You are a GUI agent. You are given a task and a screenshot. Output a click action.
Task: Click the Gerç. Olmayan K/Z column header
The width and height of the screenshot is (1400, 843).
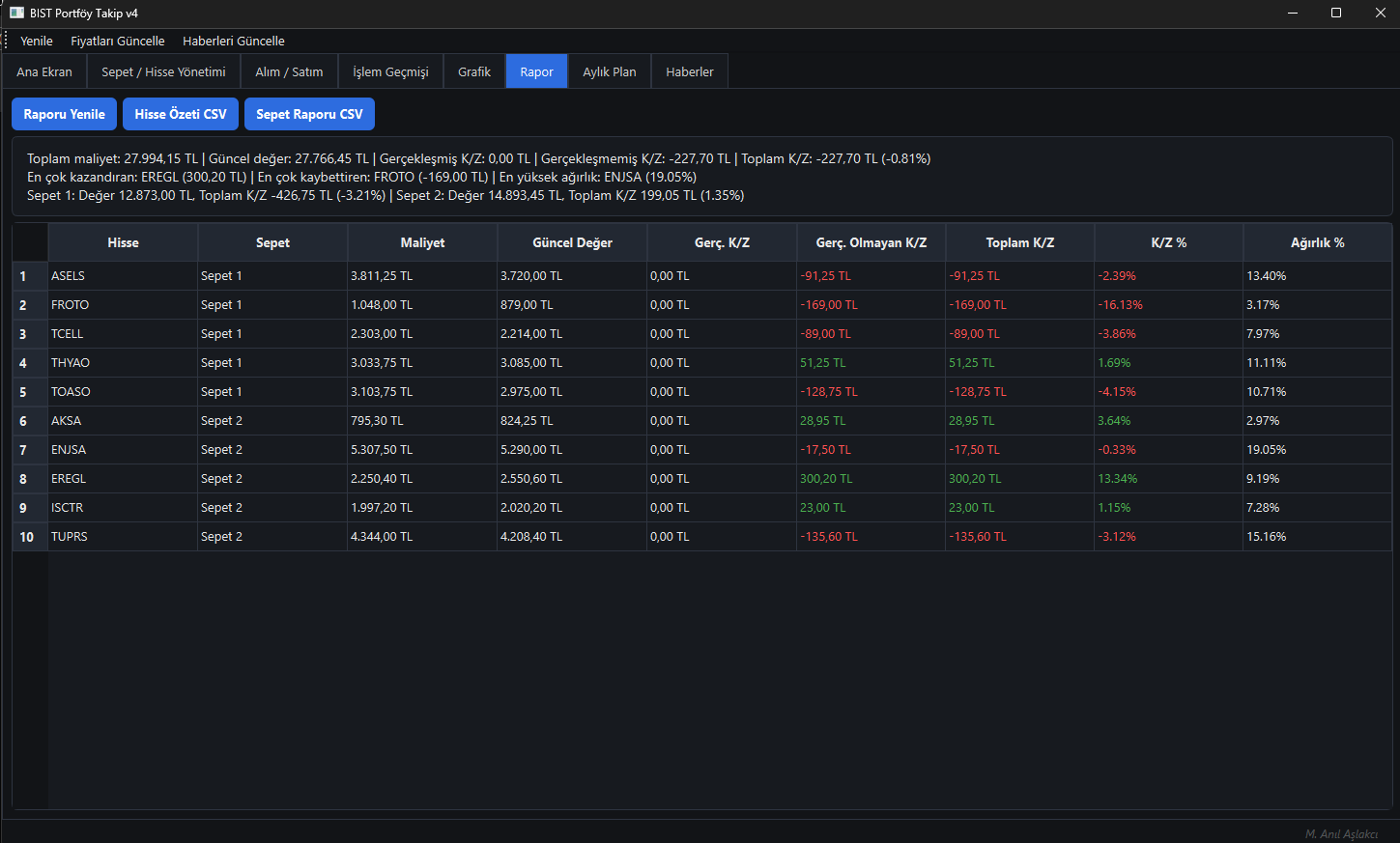click(x=871, y=242)
